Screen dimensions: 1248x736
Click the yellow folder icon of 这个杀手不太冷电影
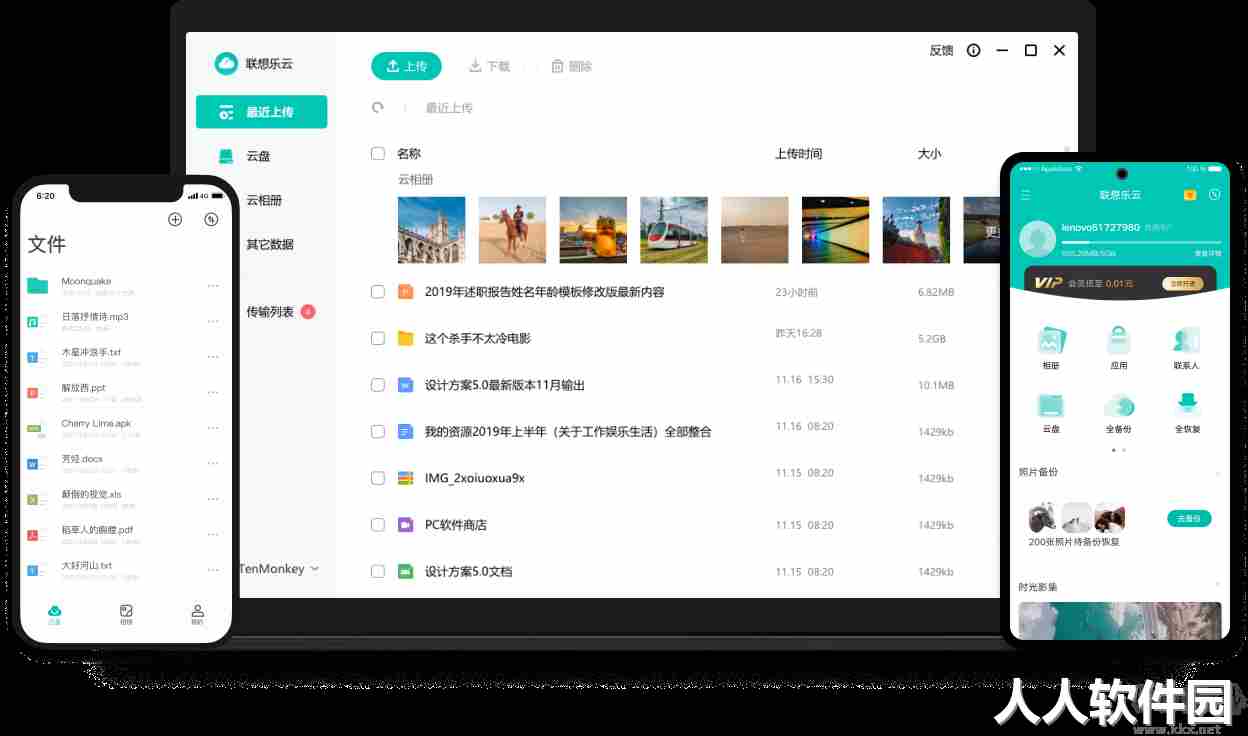[405, 338]
